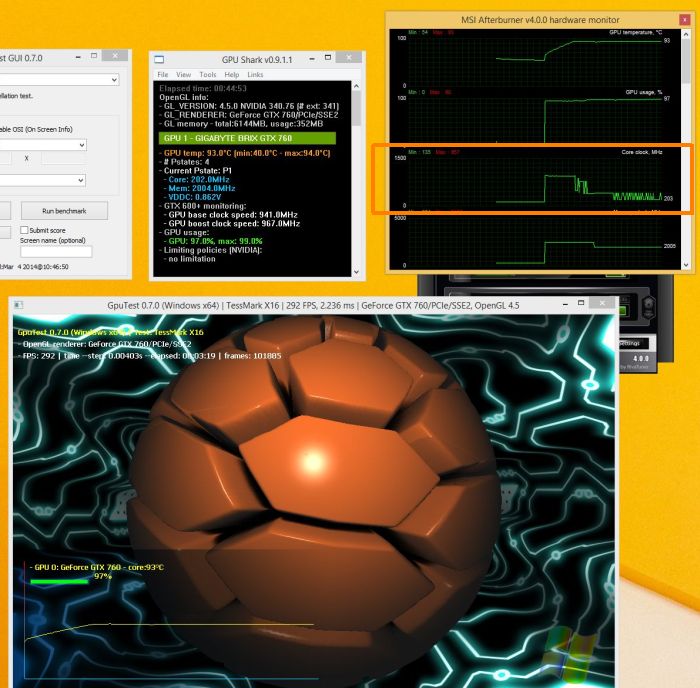Maximize the GpuTest GUI 0.7.0 window

pyautogui.click(x=94, y=56)
